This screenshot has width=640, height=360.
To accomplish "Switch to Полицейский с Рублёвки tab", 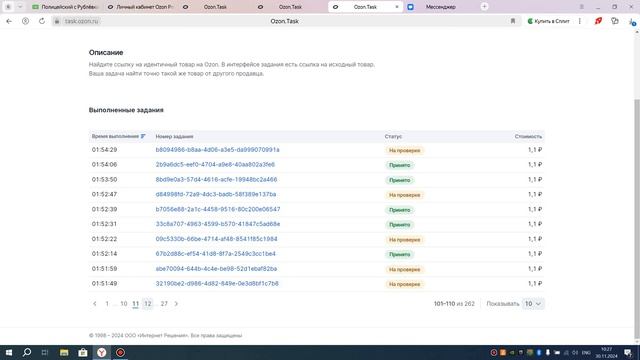I will (x=65, y=7).
